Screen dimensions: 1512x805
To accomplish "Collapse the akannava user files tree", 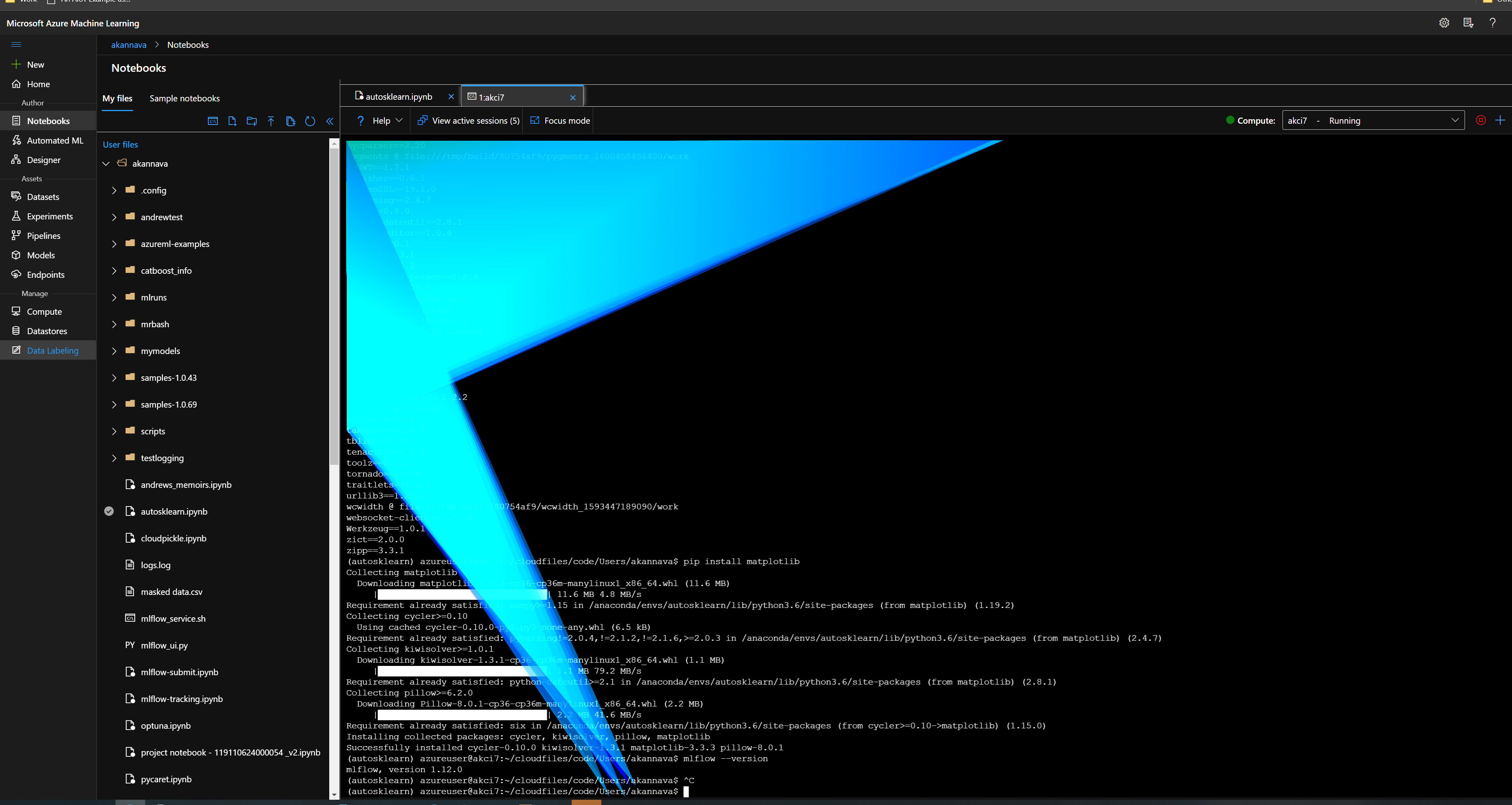I will (x=106, y=163).
